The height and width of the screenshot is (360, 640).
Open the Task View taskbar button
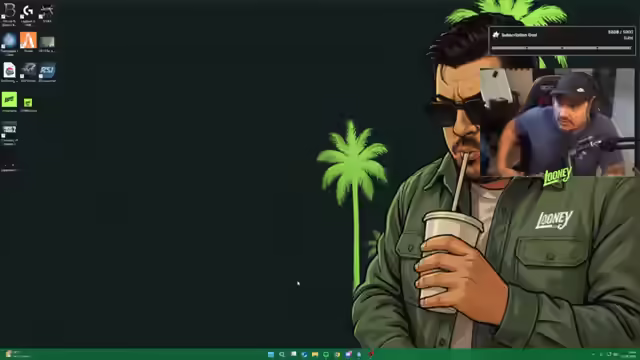tap(293, 354)
